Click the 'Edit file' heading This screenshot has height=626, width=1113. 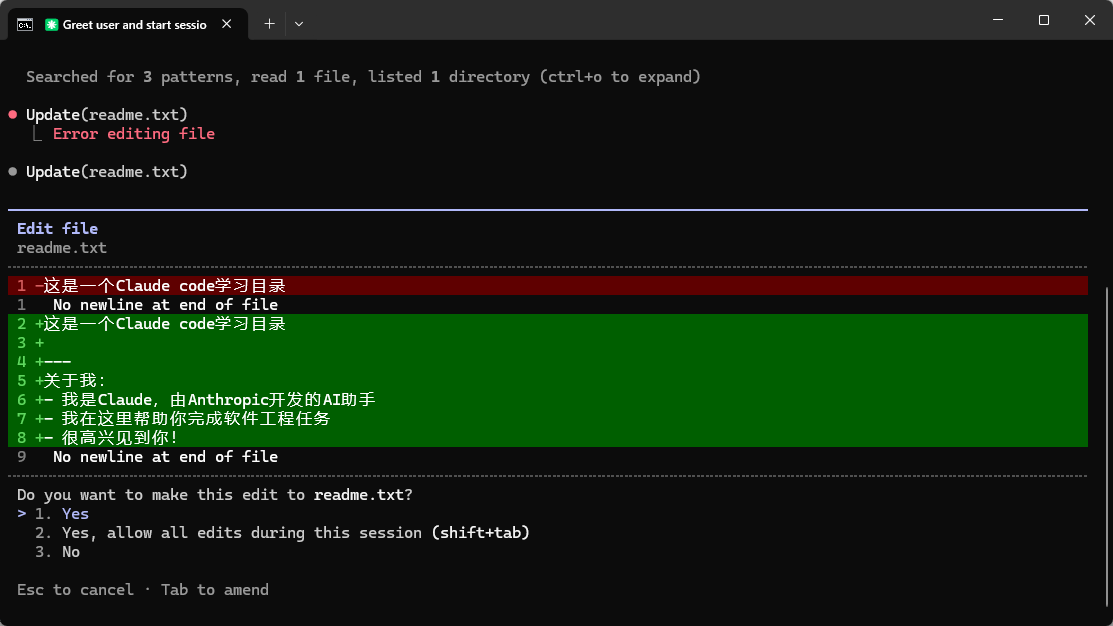pos(57,229)
